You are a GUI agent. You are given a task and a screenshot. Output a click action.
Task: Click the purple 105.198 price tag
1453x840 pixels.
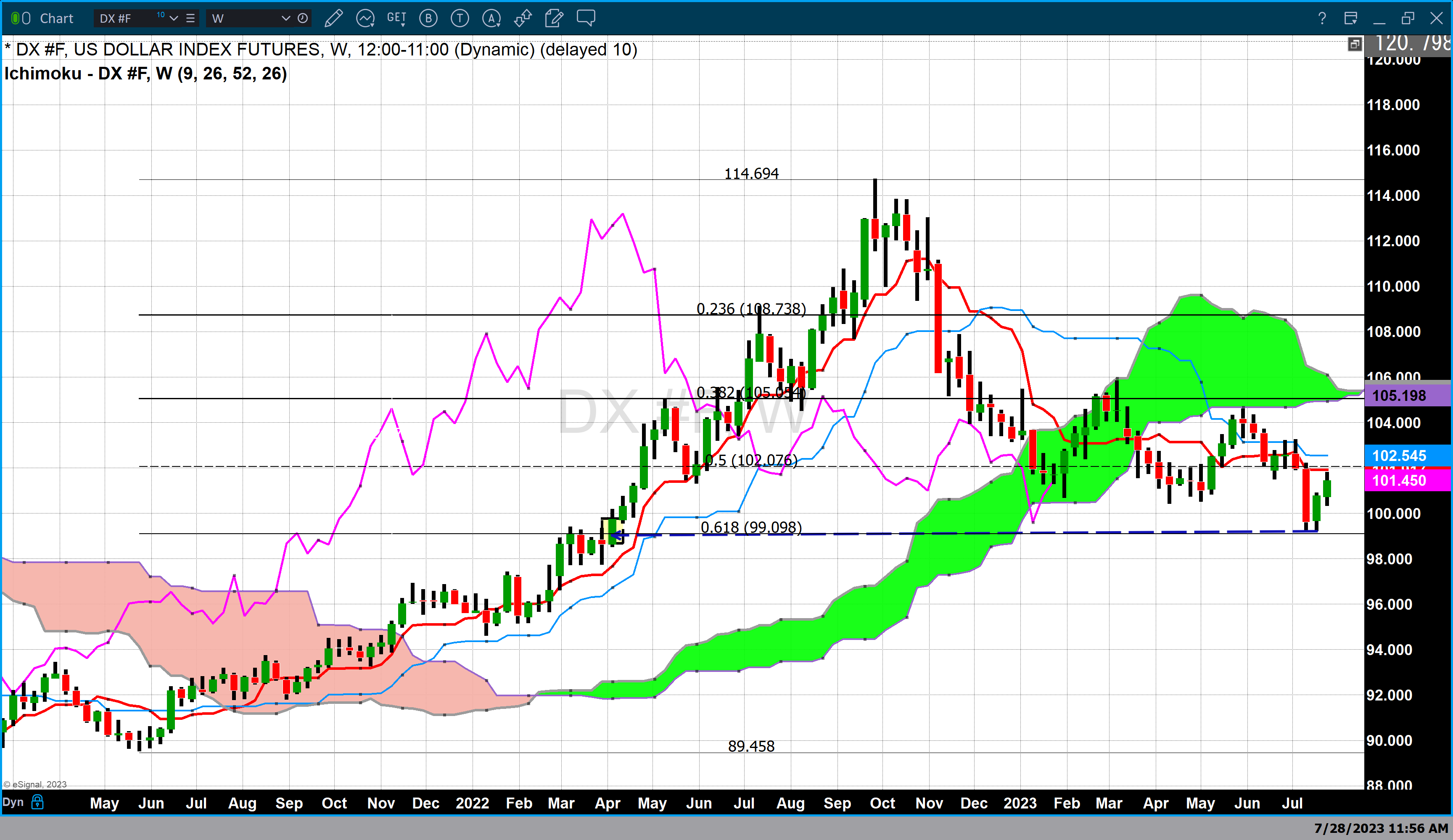1408,396
